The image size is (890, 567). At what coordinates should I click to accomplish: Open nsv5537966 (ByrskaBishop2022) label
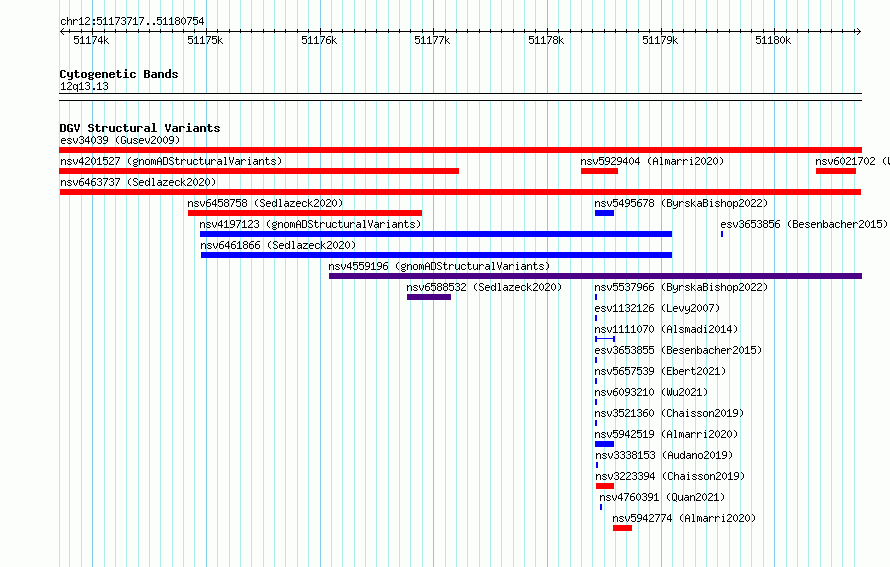point(681,287)
